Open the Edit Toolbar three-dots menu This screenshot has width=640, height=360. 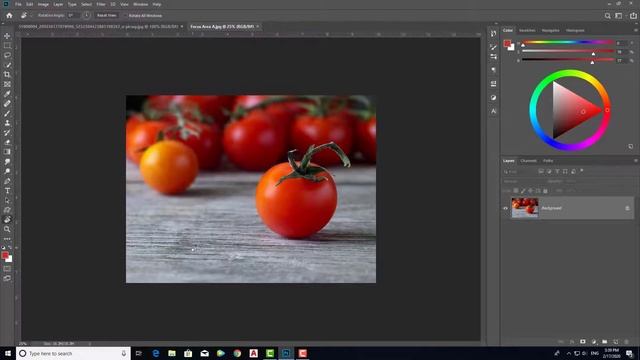[x=7, y=239]
